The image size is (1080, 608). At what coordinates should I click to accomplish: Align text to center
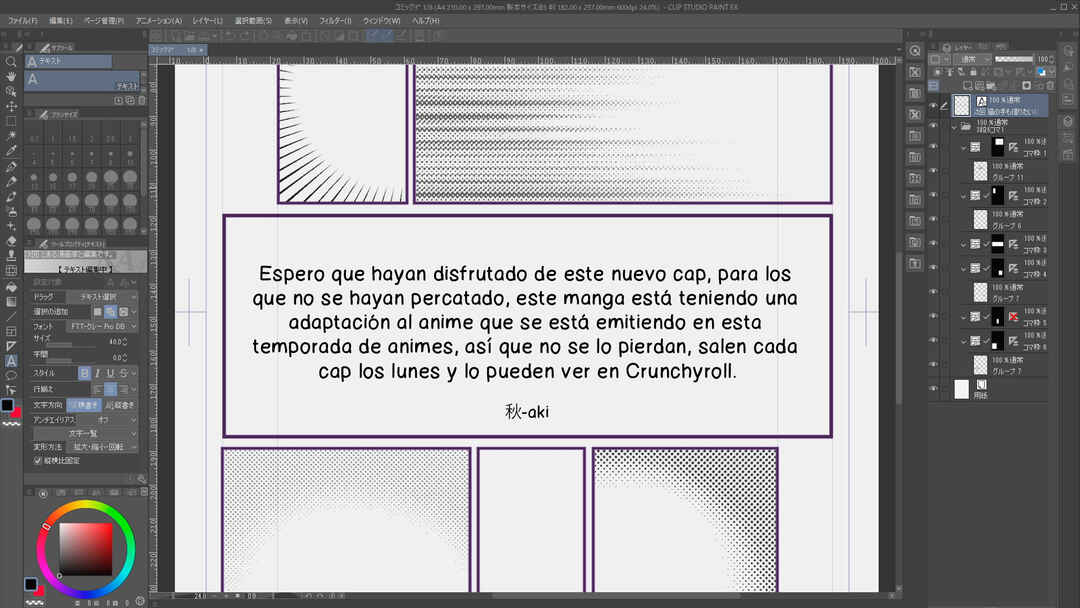[110, 389]
